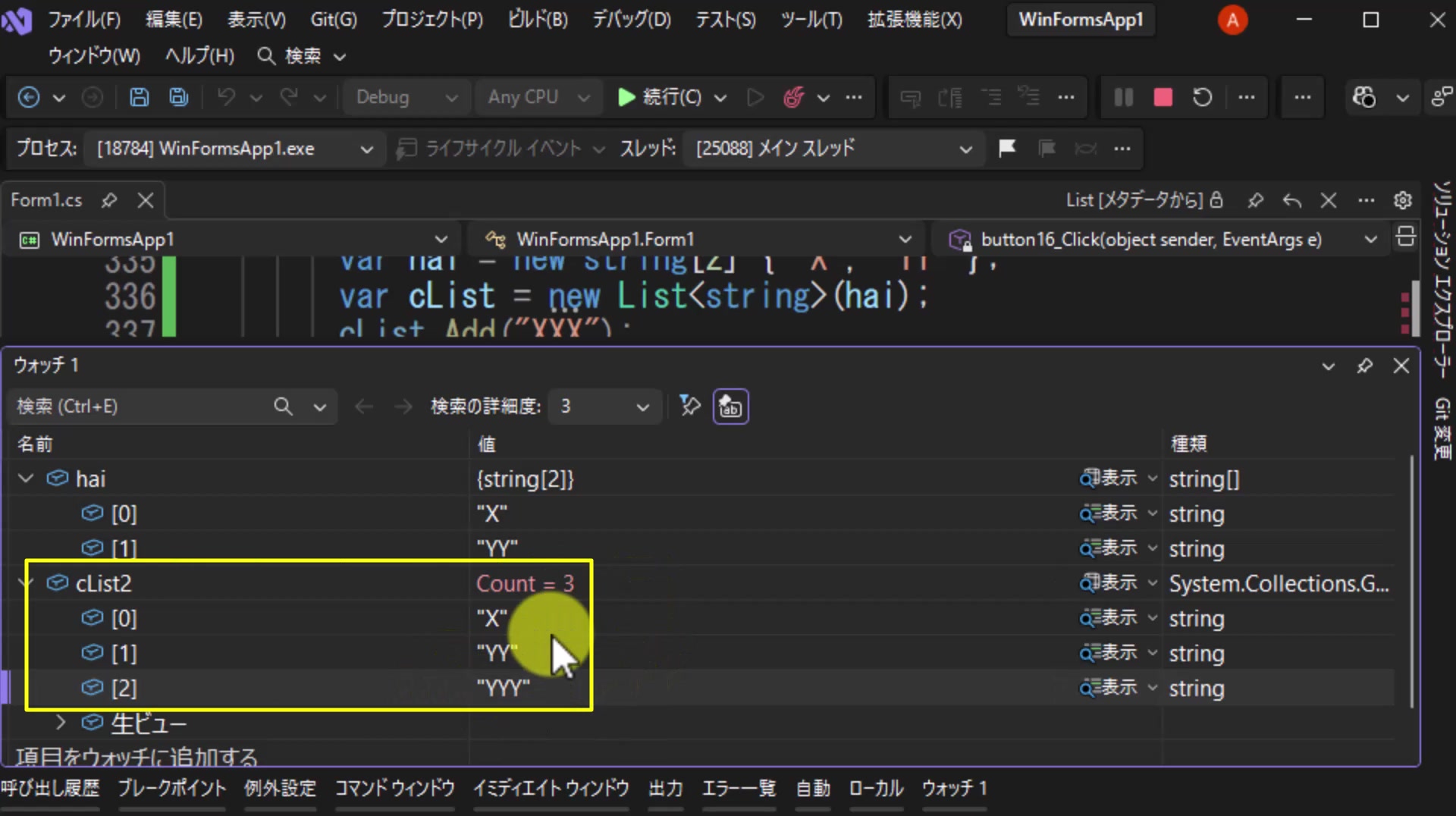Click the Undo icon
The height and width of the screenshot is (816, 1456).
coord(226,97)
